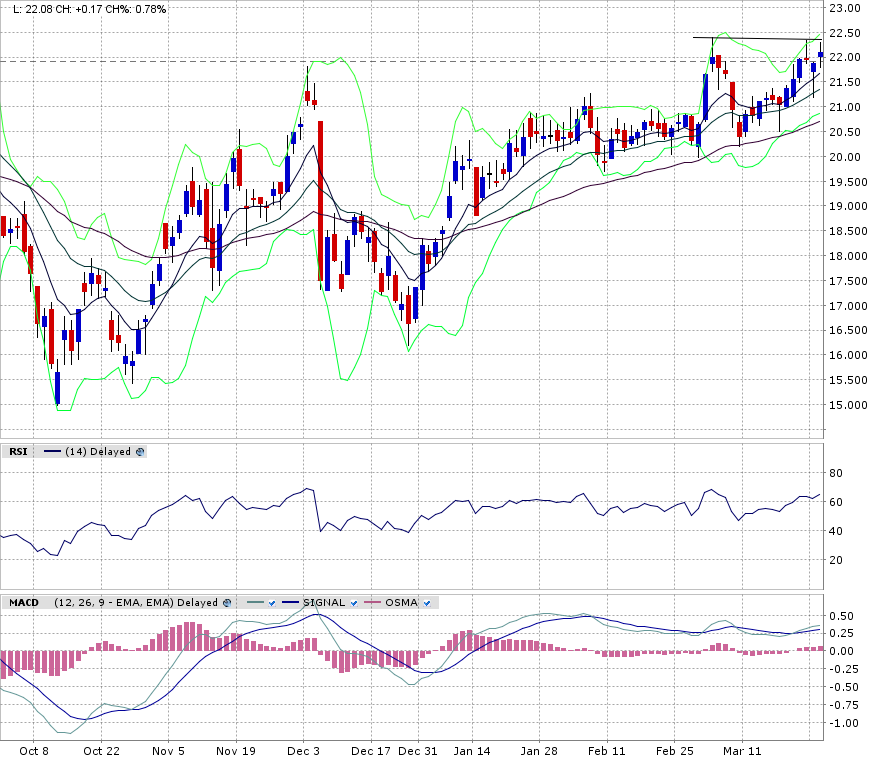Click the MACD 0.50 axis label
This screenshot has height=765, width=876.
point(841,616)
